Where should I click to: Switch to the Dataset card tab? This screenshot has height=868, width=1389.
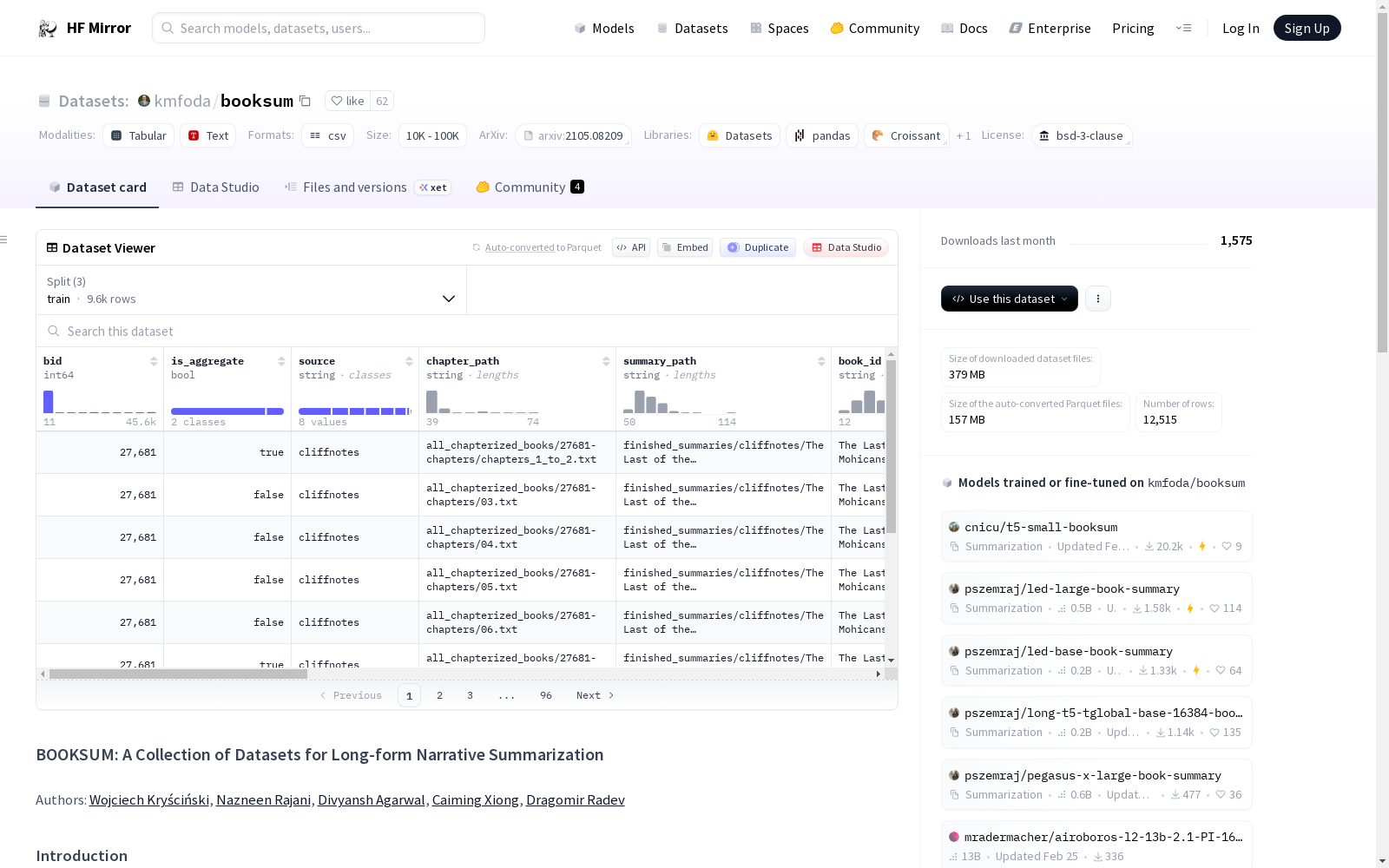[97, 187]
